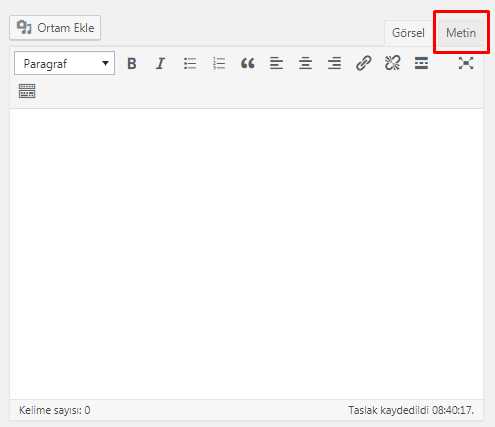Click the Kelime sayısı: 0 text
Image resolution: width=495 pixels, height=427 pixels.
(x=55, y=410)
